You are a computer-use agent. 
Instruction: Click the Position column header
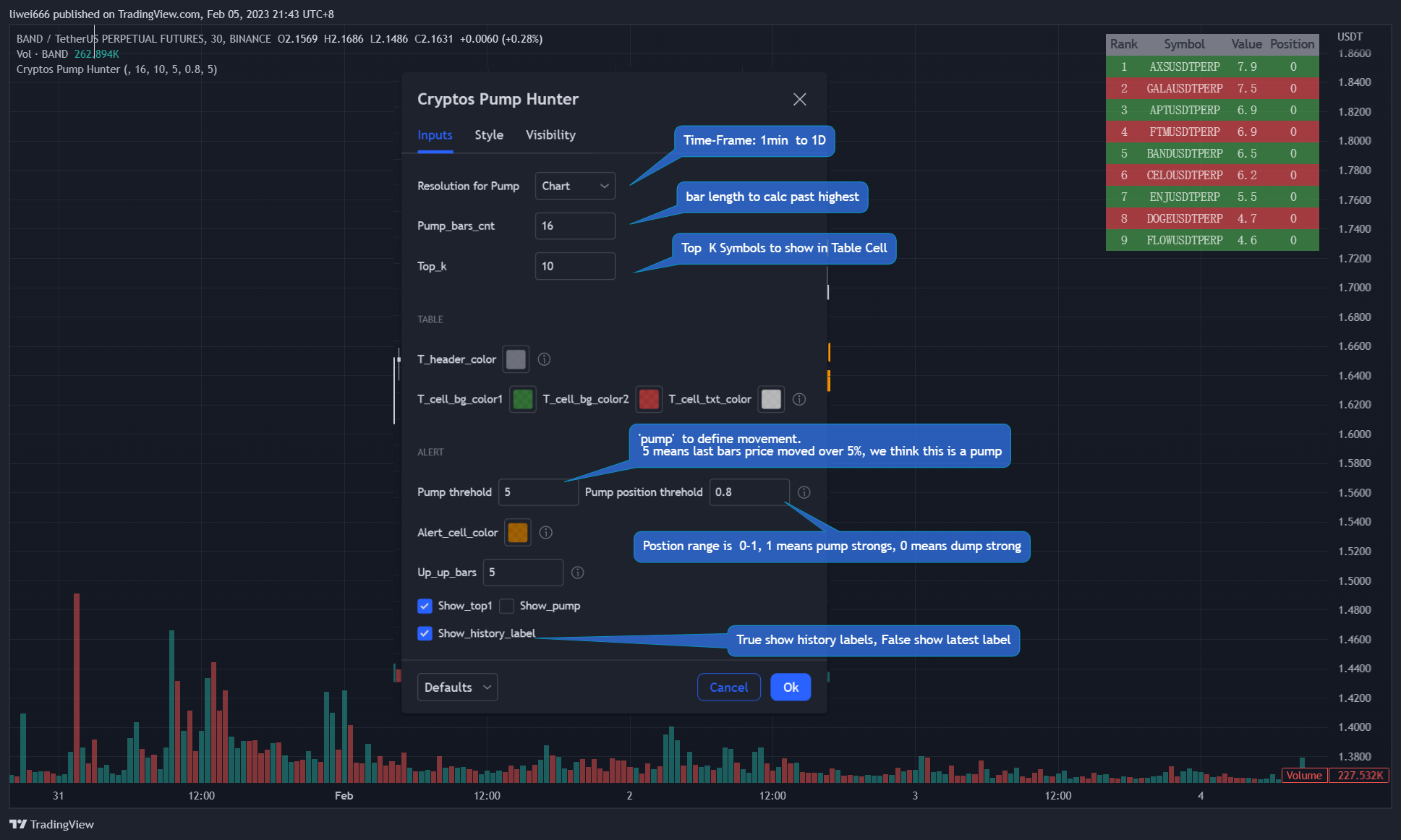coord(1292,44)
